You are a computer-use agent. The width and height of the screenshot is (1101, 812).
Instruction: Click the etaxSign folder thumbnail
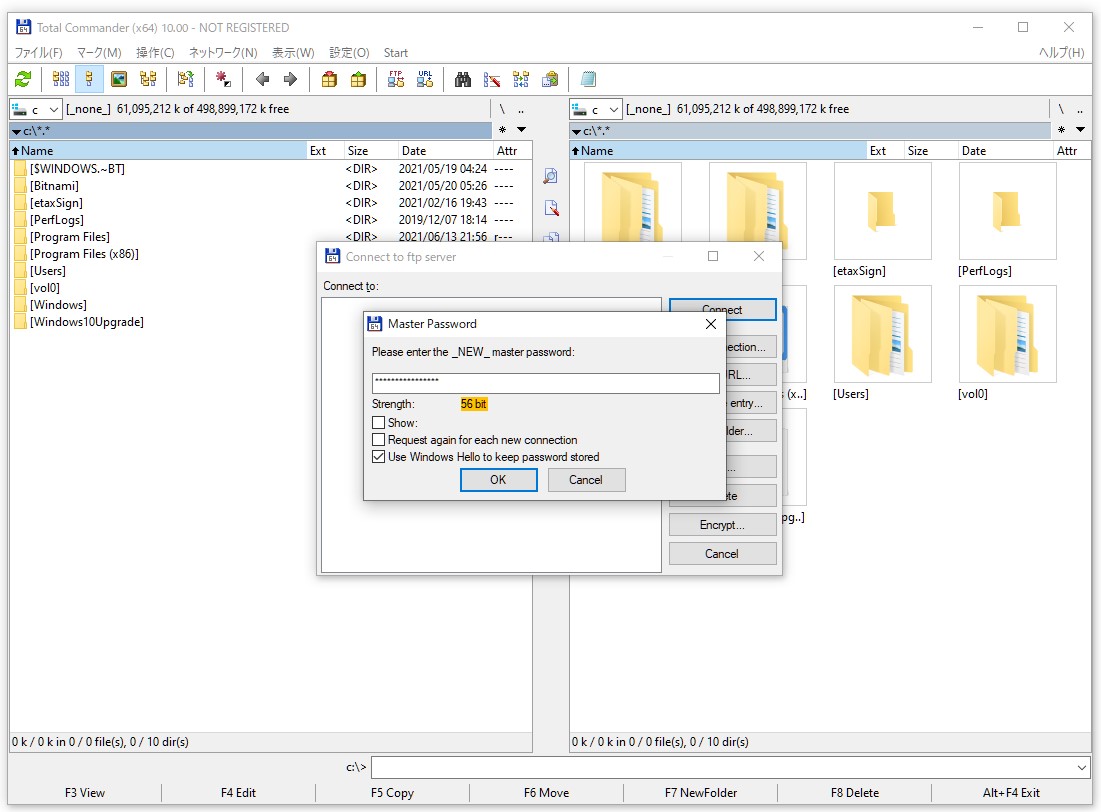click(882, 211)
